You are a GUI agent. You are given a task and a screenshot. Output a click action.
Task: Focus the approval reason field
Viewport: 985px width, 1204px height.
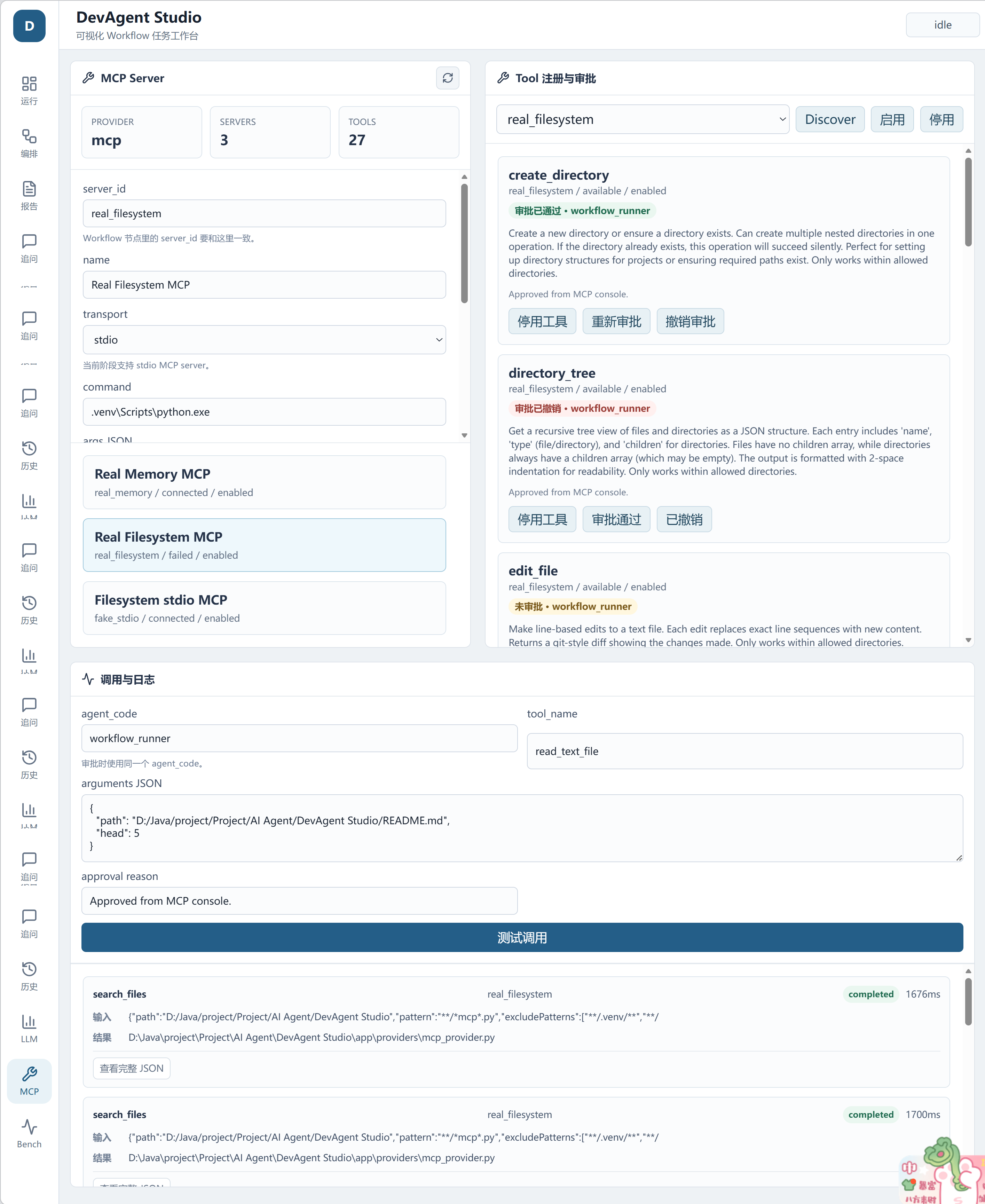click(299, 900)
